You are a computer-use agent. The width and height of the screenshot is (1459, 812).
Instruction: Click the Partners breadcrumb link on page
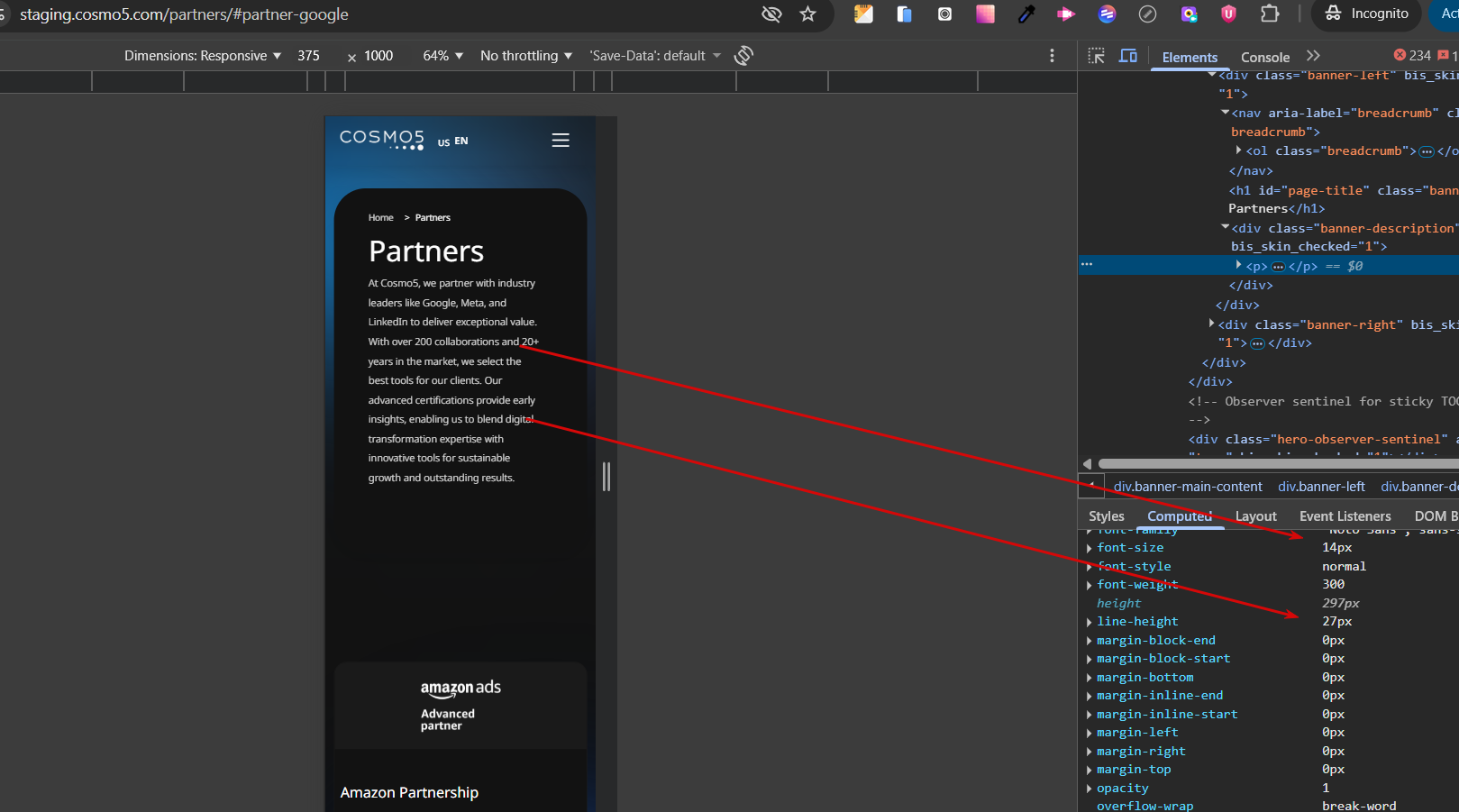433,218
